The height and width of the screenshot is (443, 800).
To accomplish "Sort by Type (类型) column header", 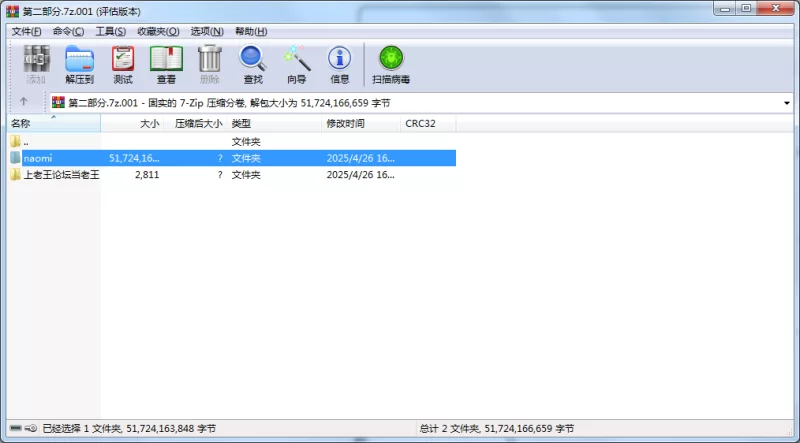I will click(x=274, y=124).
